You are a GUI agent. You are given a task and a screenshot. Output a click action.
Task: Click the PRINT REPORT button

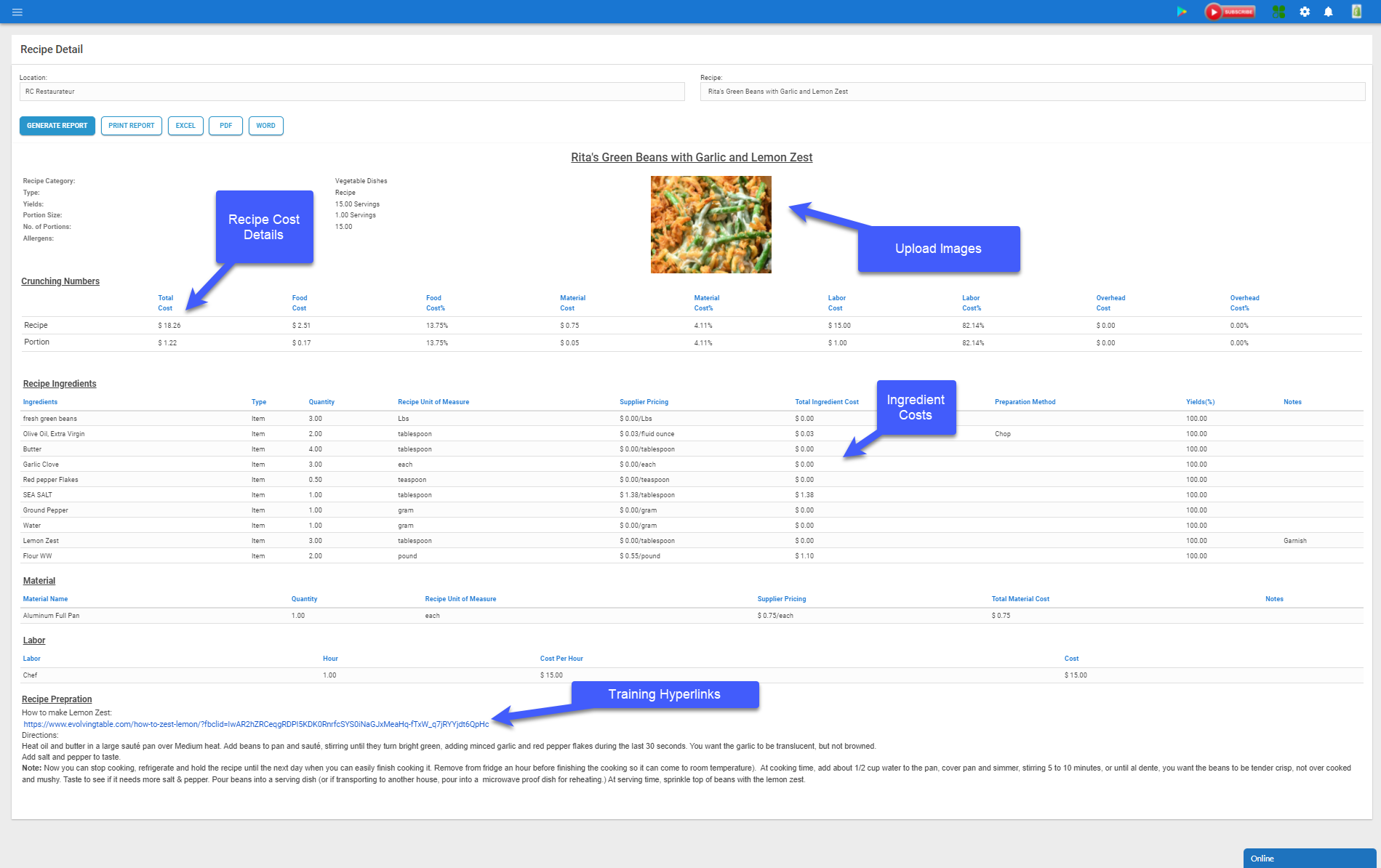pos(131,125)
